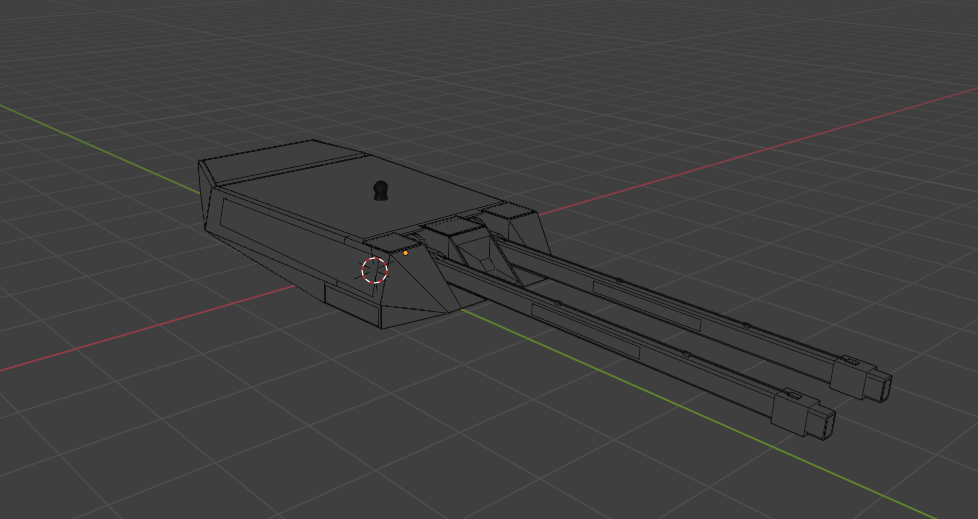Click the recessed panel on far barrel

[647, 307]
